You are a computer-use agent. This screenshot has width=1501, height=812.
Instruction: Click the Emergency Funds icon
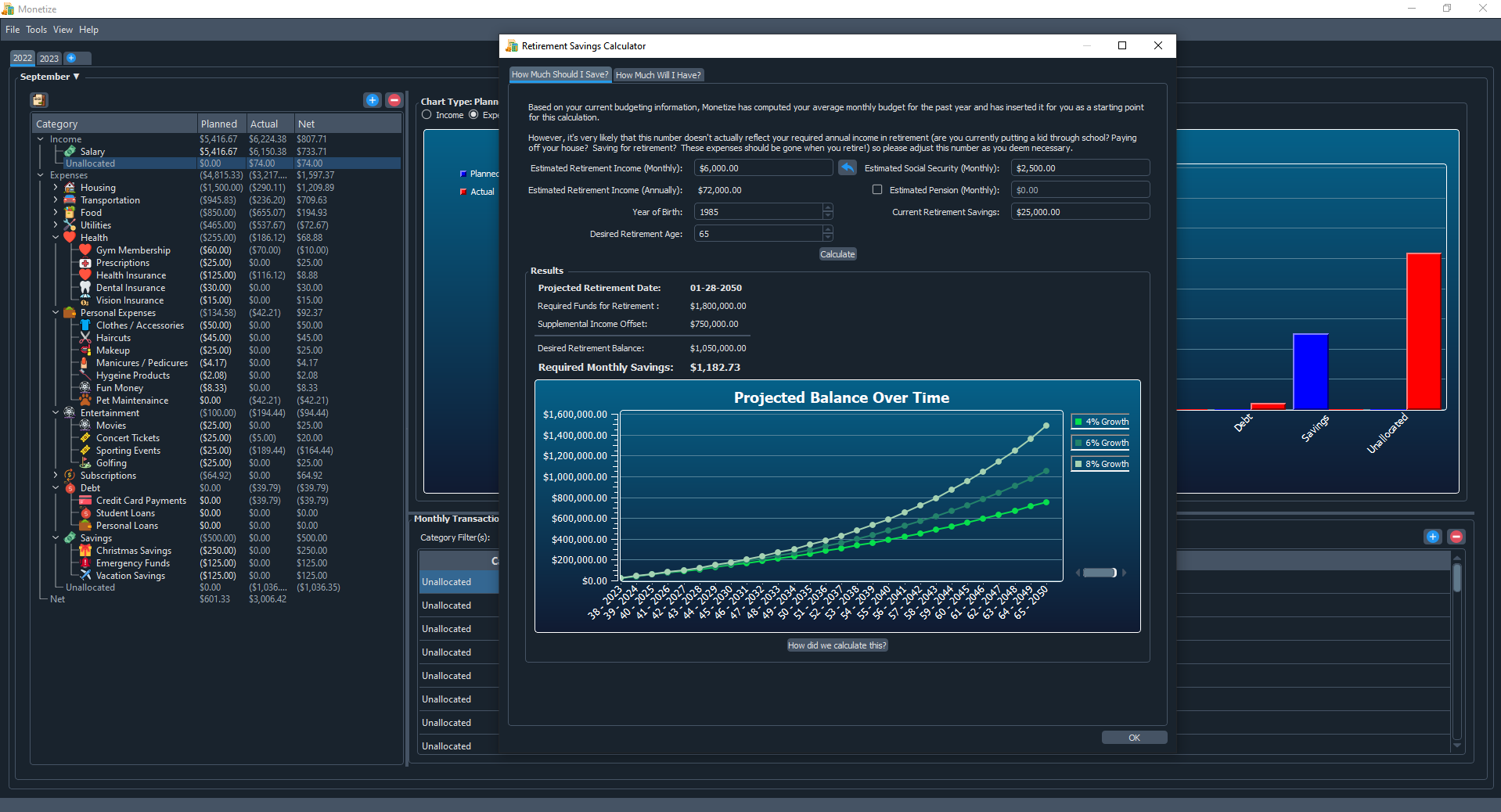tap(85, 563)
